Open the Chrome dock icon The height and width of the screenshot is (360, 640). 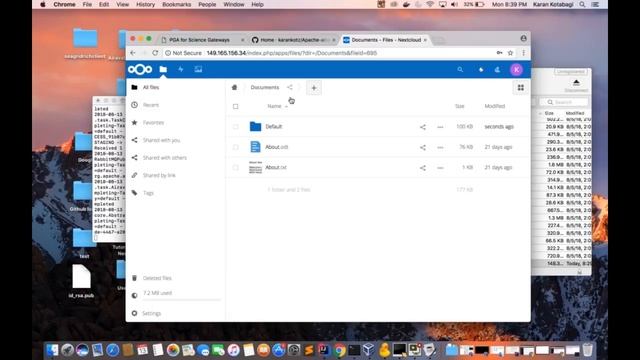pos(339,350)
